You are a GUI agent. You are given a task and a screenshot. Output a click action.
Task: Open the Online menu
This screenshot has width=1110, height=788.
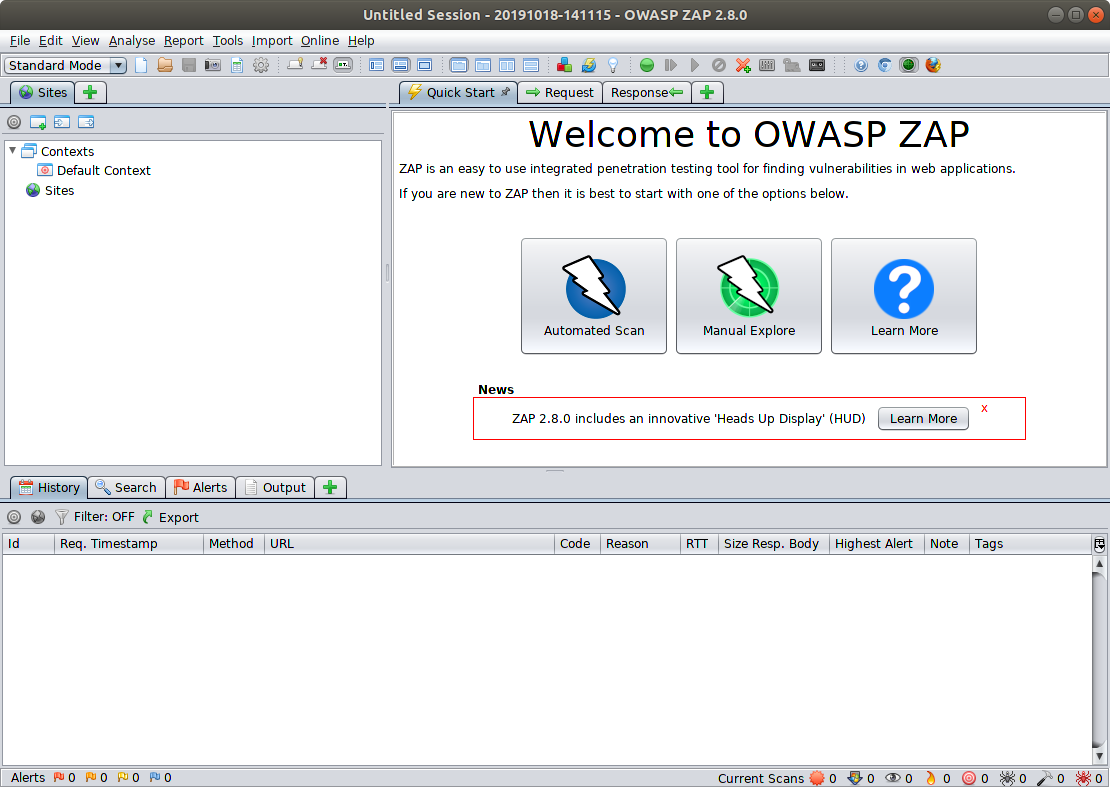coord(320,40)
